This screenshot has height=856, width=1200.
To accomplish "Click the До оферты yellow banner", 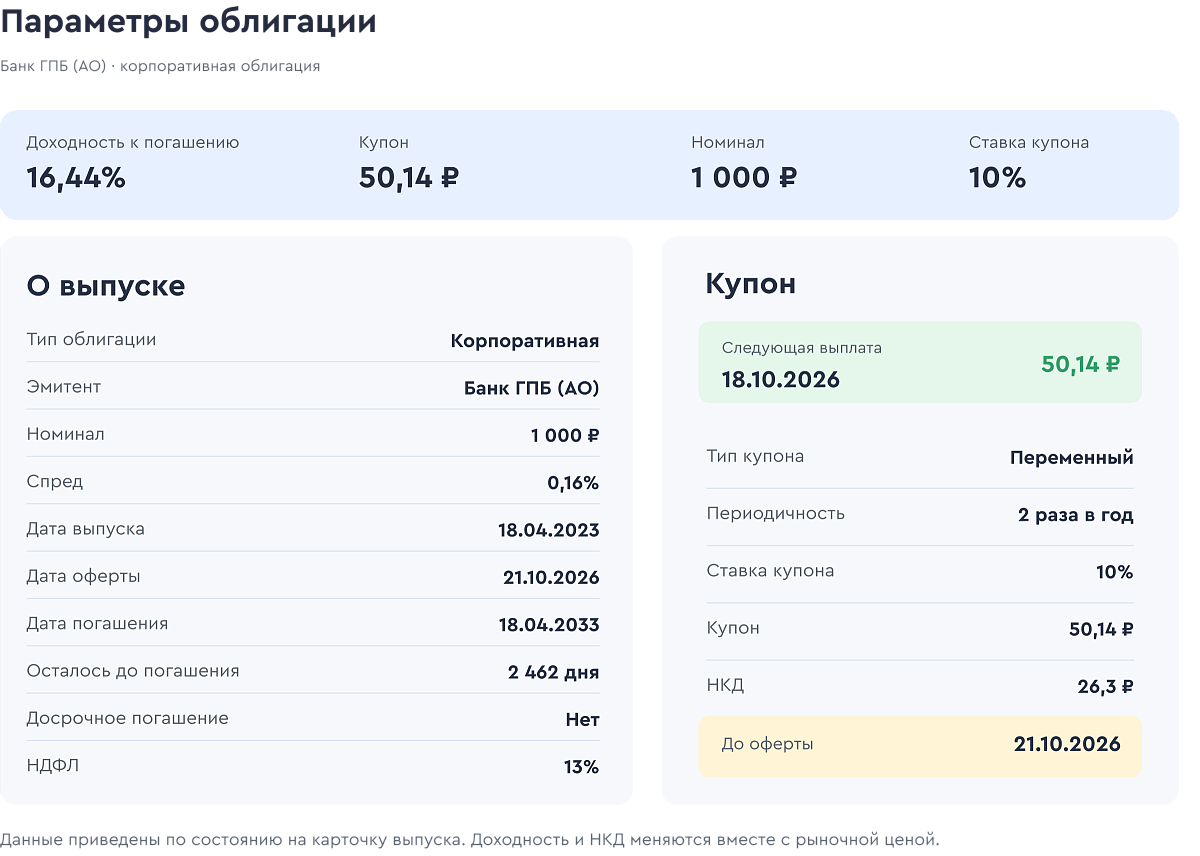I will 920,746.
